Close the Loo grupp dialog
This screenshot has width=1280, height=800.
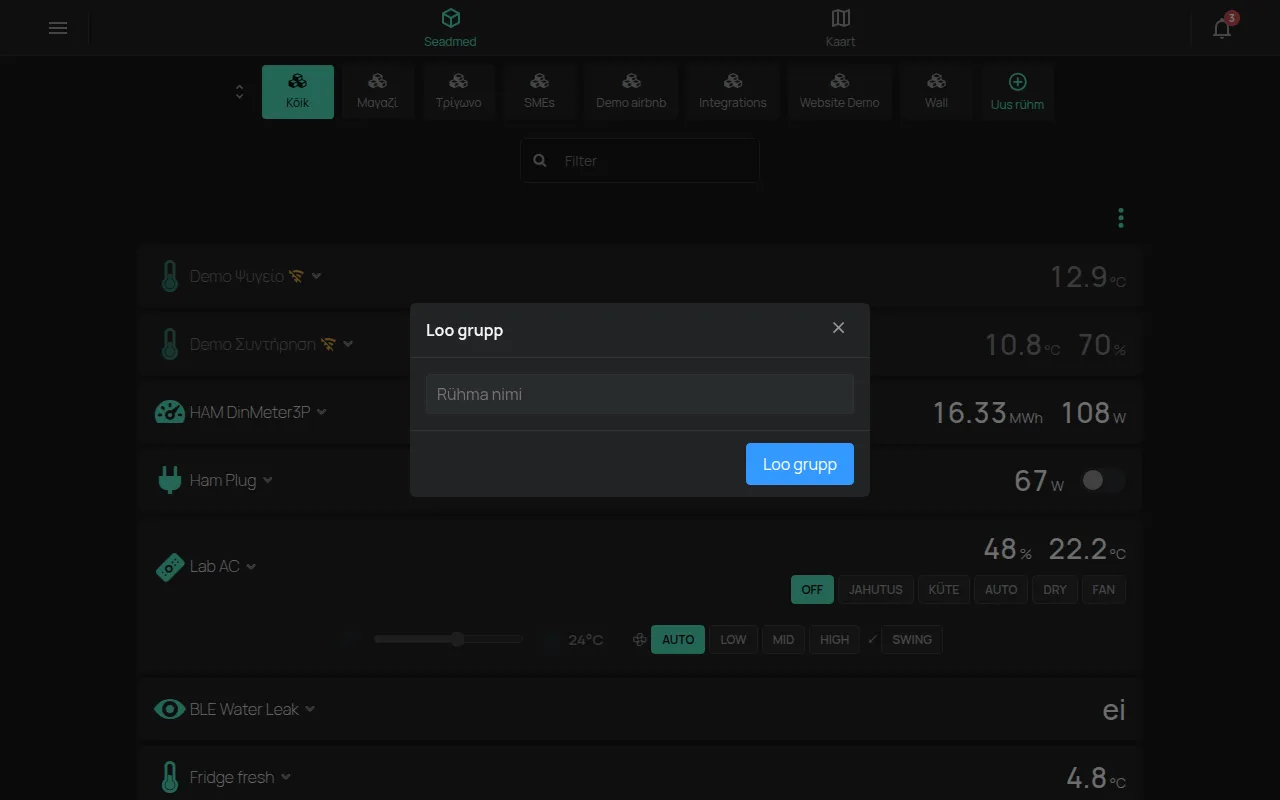(838, 328)
